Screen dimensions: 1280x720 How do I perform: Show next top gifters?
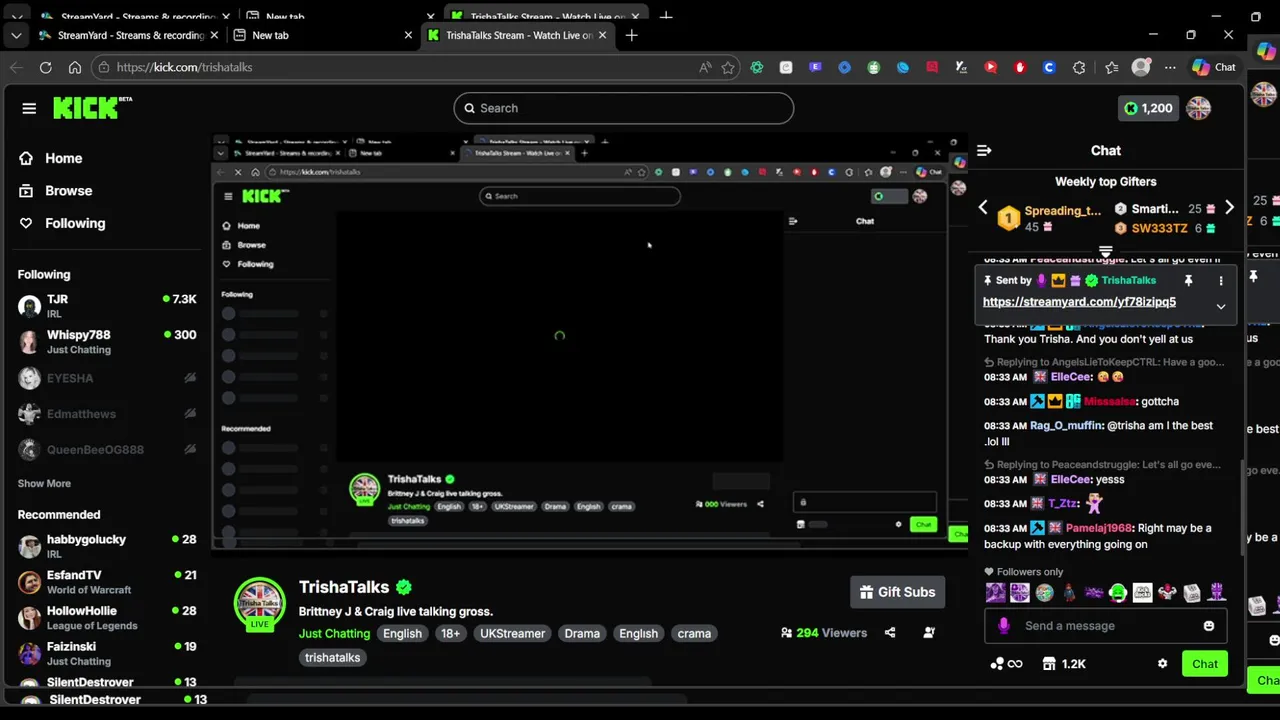point(1229,208)
